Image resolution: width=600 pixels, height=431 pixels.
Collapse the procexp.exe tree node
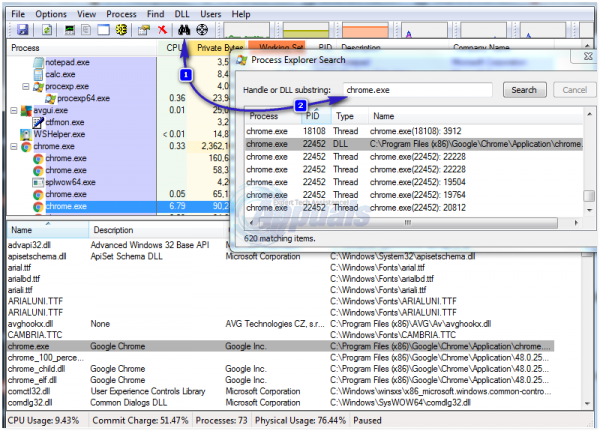pyautogui.click(x=26, y=87)
